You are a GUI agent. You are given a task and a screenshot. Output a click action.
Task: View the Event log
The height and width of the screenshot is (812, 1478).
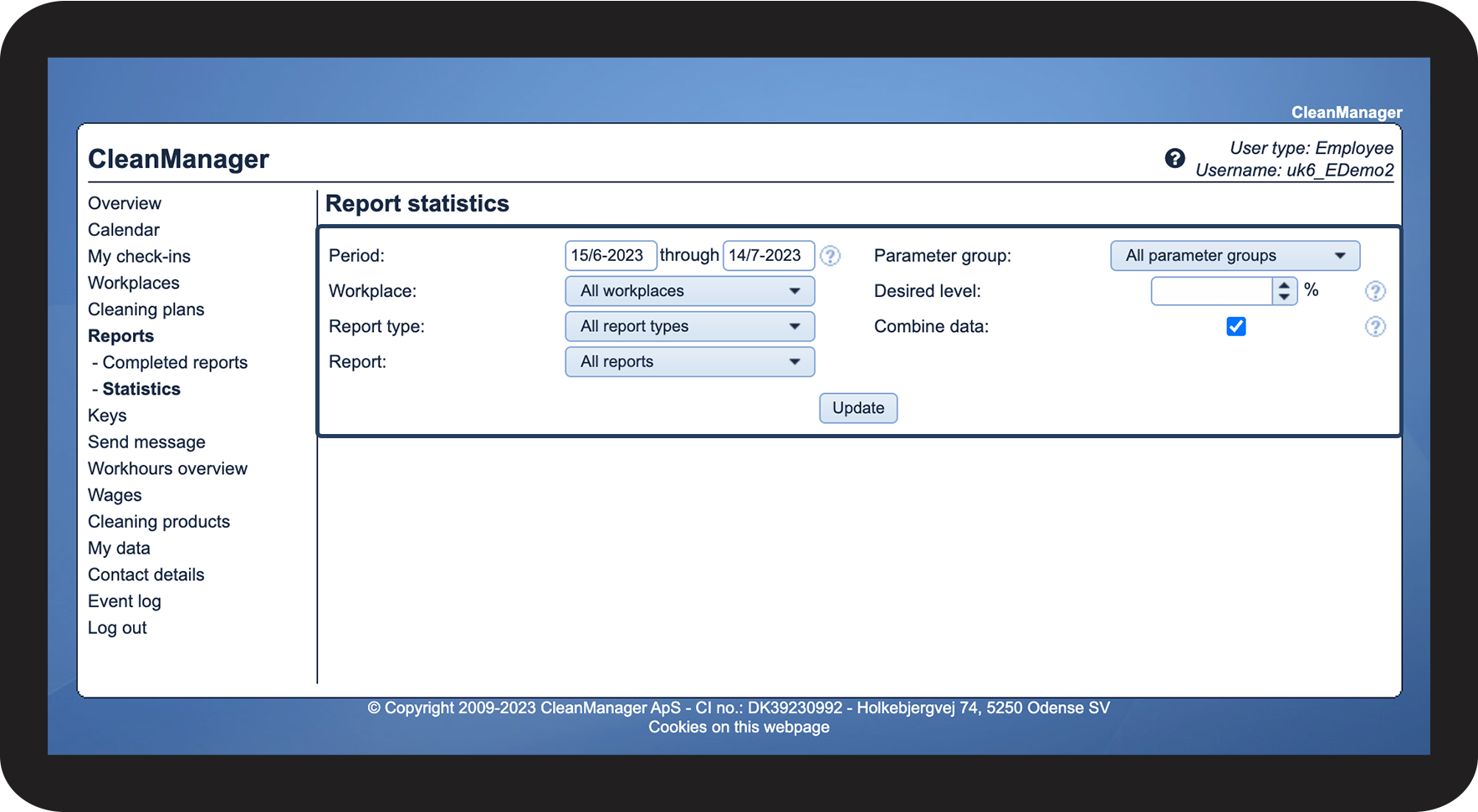(125, 601)
